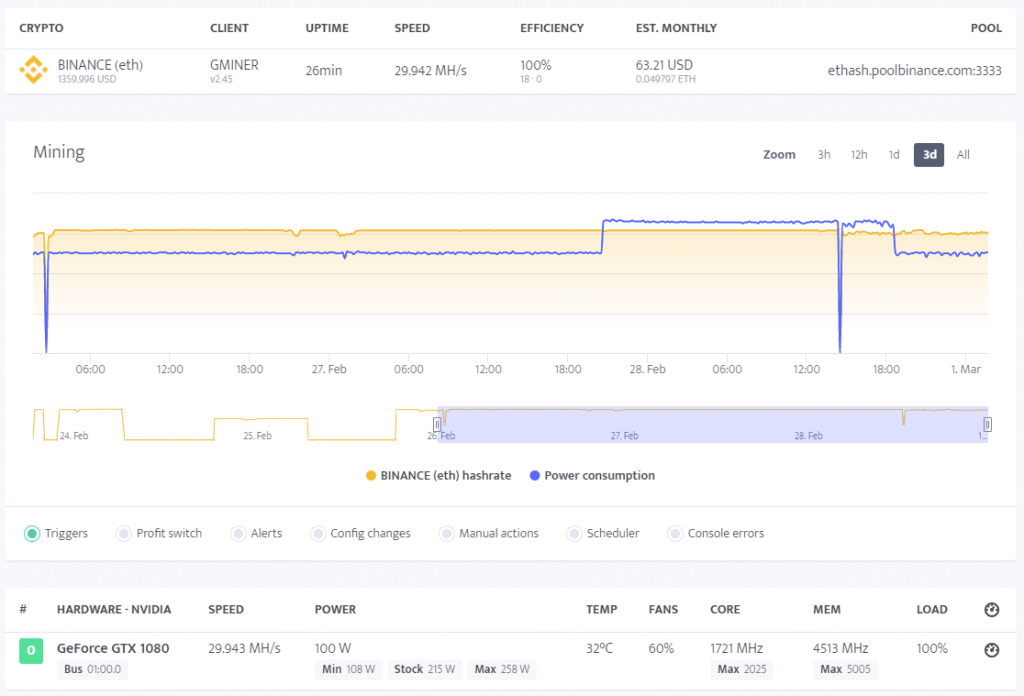
Task: Toggle BINANCE (eth) hashrate series label
Action: point(445,476)
